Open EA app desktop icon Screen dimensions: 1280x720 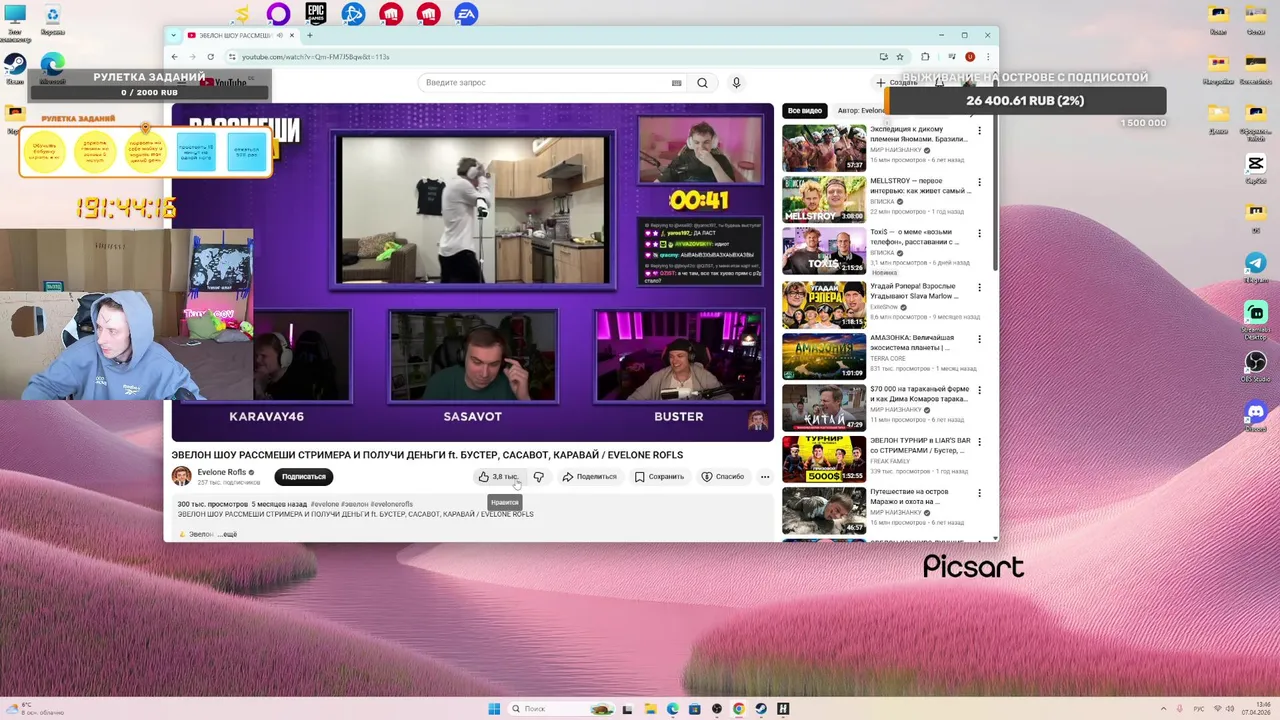pyautogui.click(x=466, y=14)
